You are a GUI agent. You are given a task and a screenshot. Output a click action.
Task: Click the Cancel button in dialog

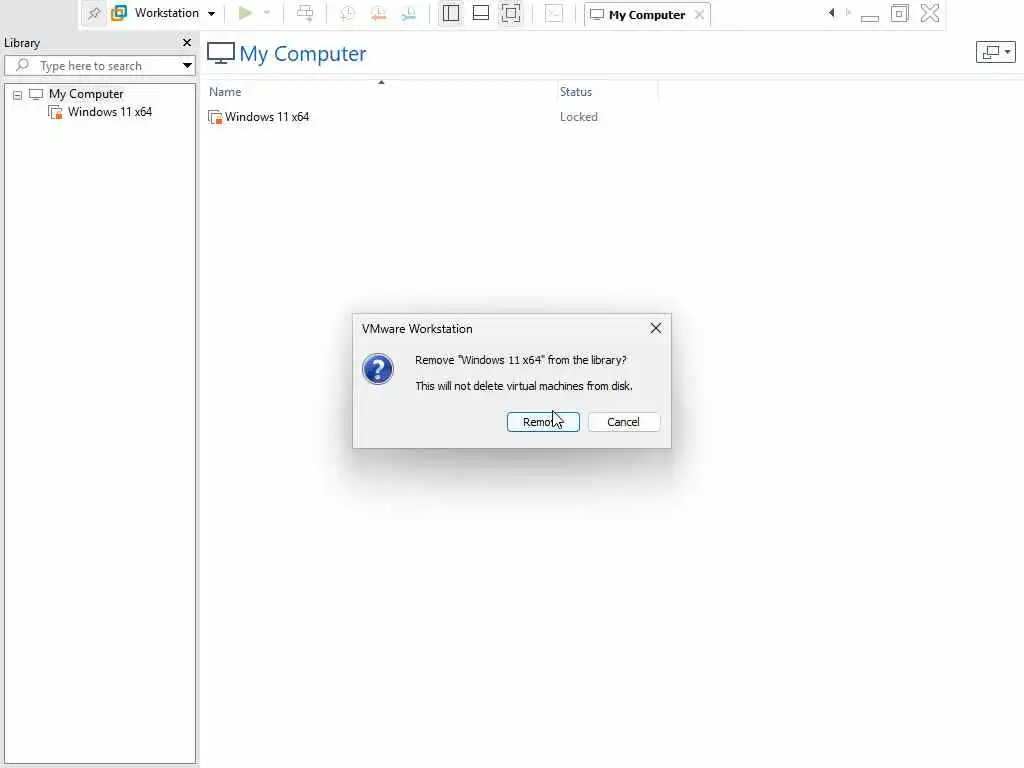(624, 422)
